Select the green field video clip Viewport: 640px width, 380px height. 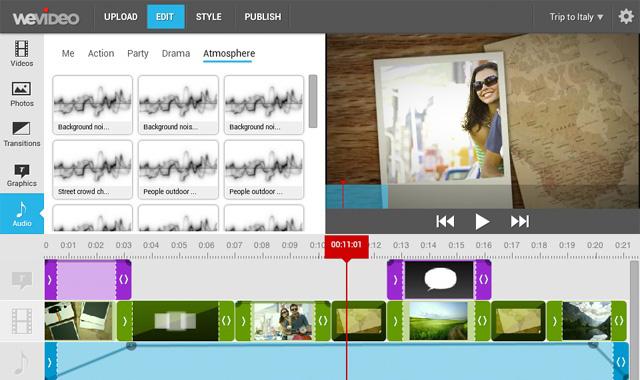pos(438,321)
